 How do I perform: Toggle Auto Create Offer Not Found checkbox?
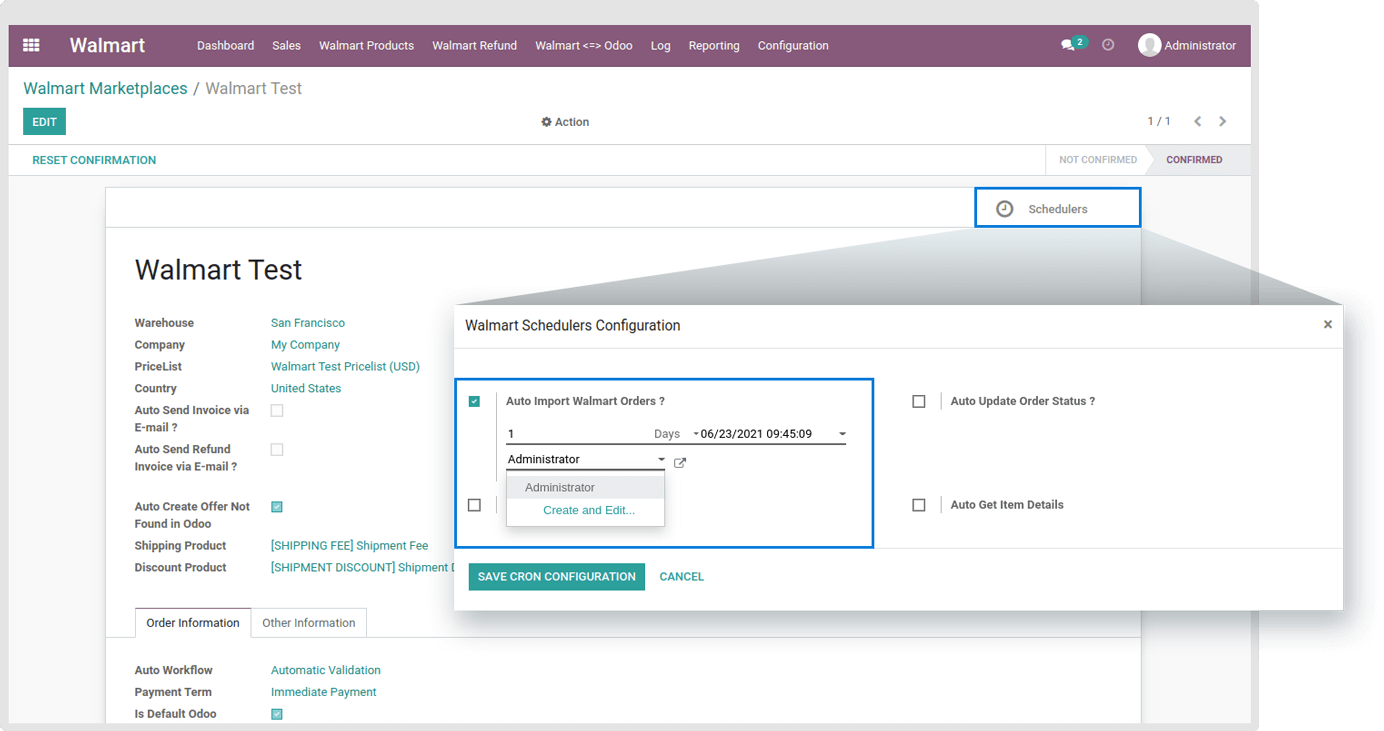tap(277, 507)
